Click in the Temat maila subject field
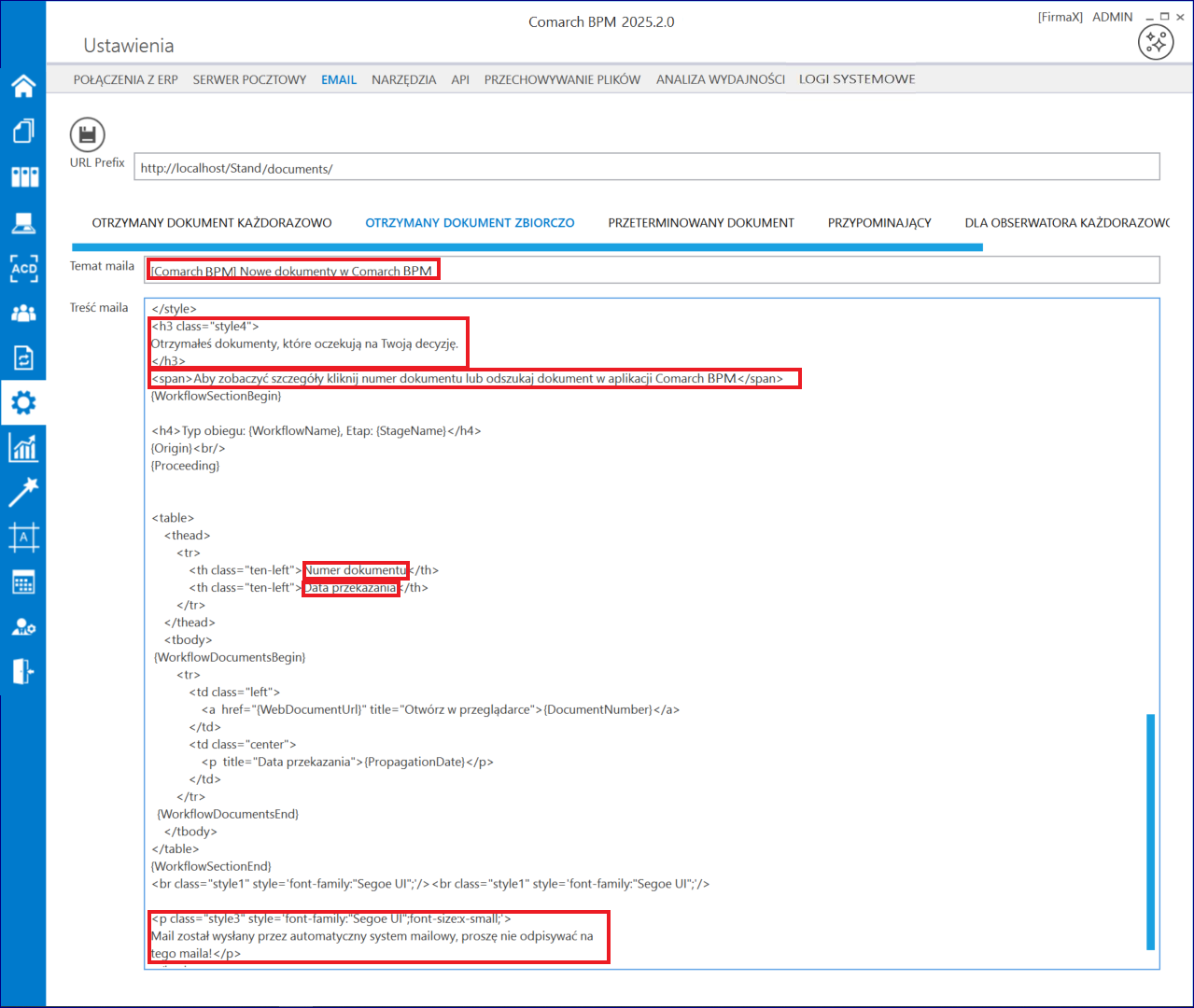 [x=652, y=270]
